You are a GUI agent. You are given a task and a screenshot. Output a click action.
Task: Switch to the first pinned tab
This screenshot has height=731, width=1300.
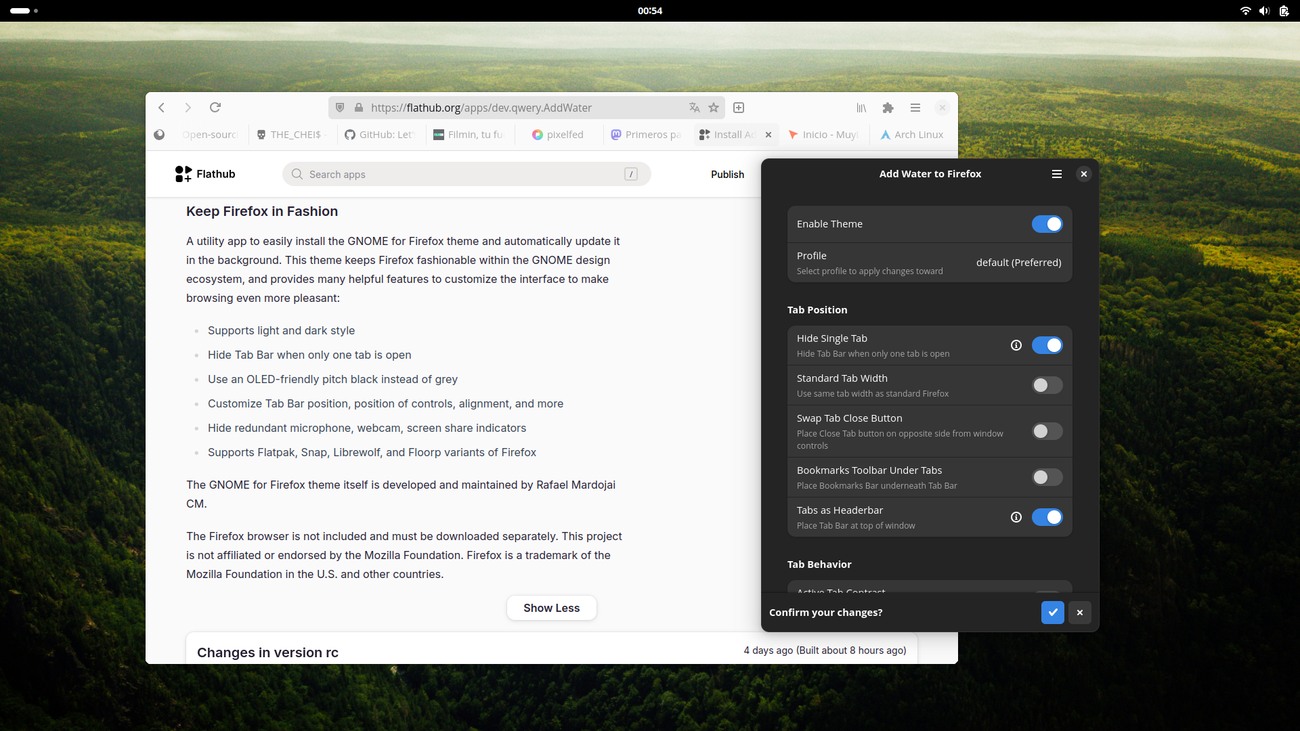coord(160,135)
